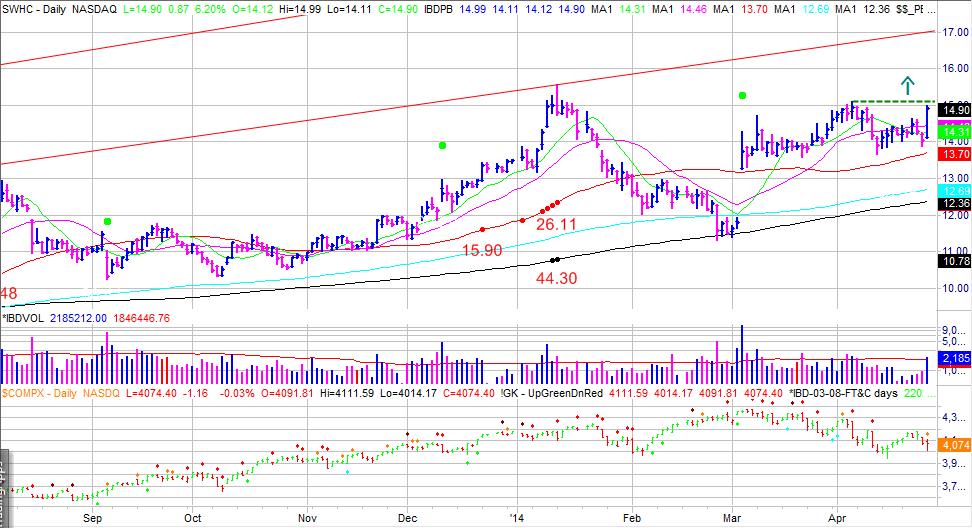Click the 2185212.00 volume value

[78, 319]
